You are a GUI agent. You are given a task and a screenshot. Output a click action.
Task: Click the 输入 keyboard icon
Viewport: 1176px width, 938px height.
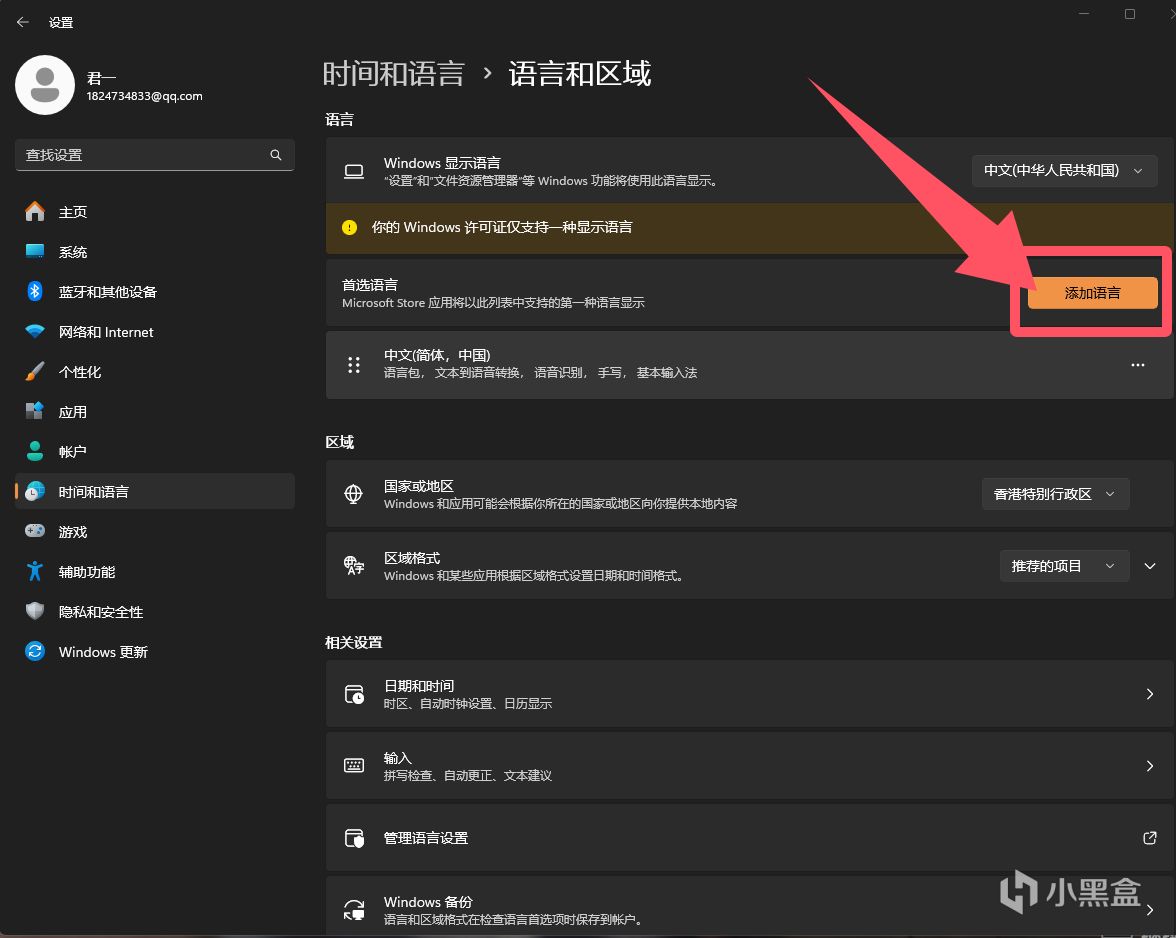click(354, 766)
